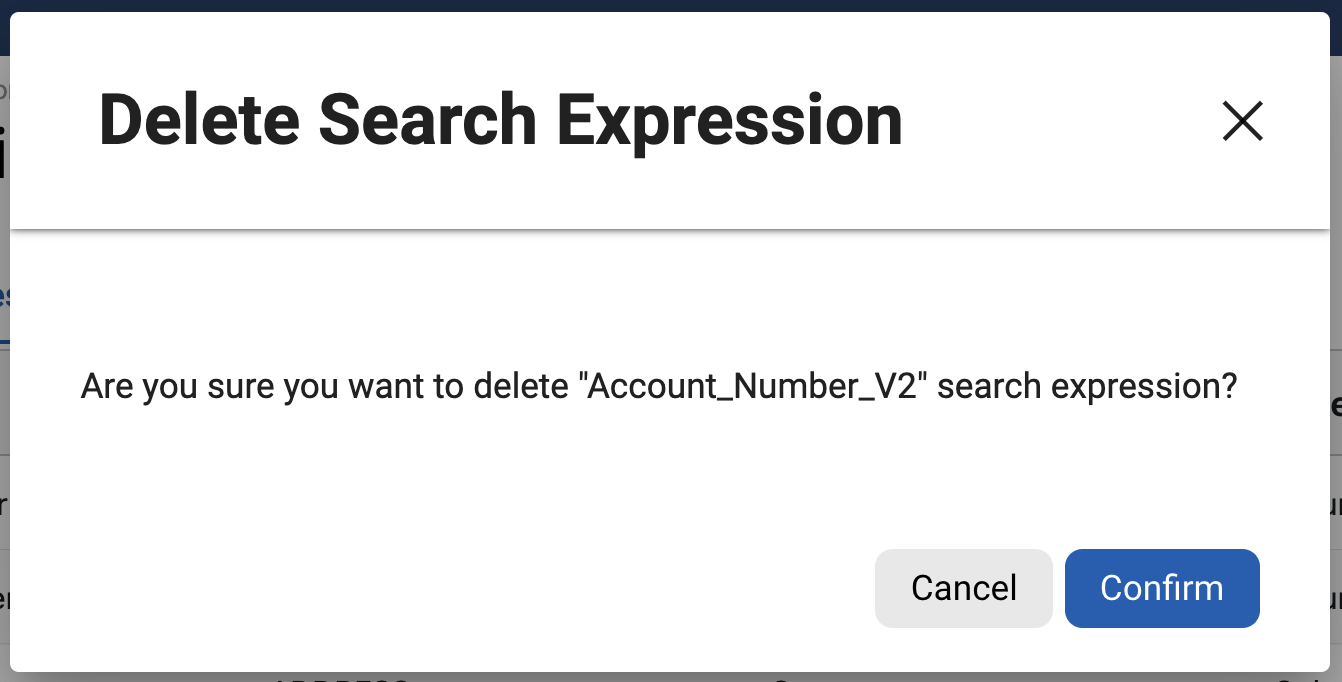Confirm deleting the search expression

coord(1161,588)
